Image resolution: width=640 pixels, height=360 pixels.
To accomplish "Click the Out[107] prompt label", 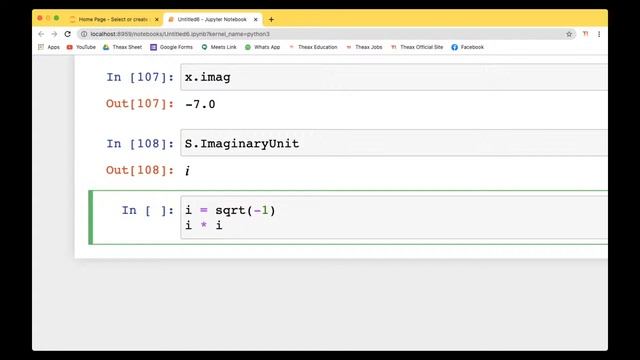I will click(140, 104).
